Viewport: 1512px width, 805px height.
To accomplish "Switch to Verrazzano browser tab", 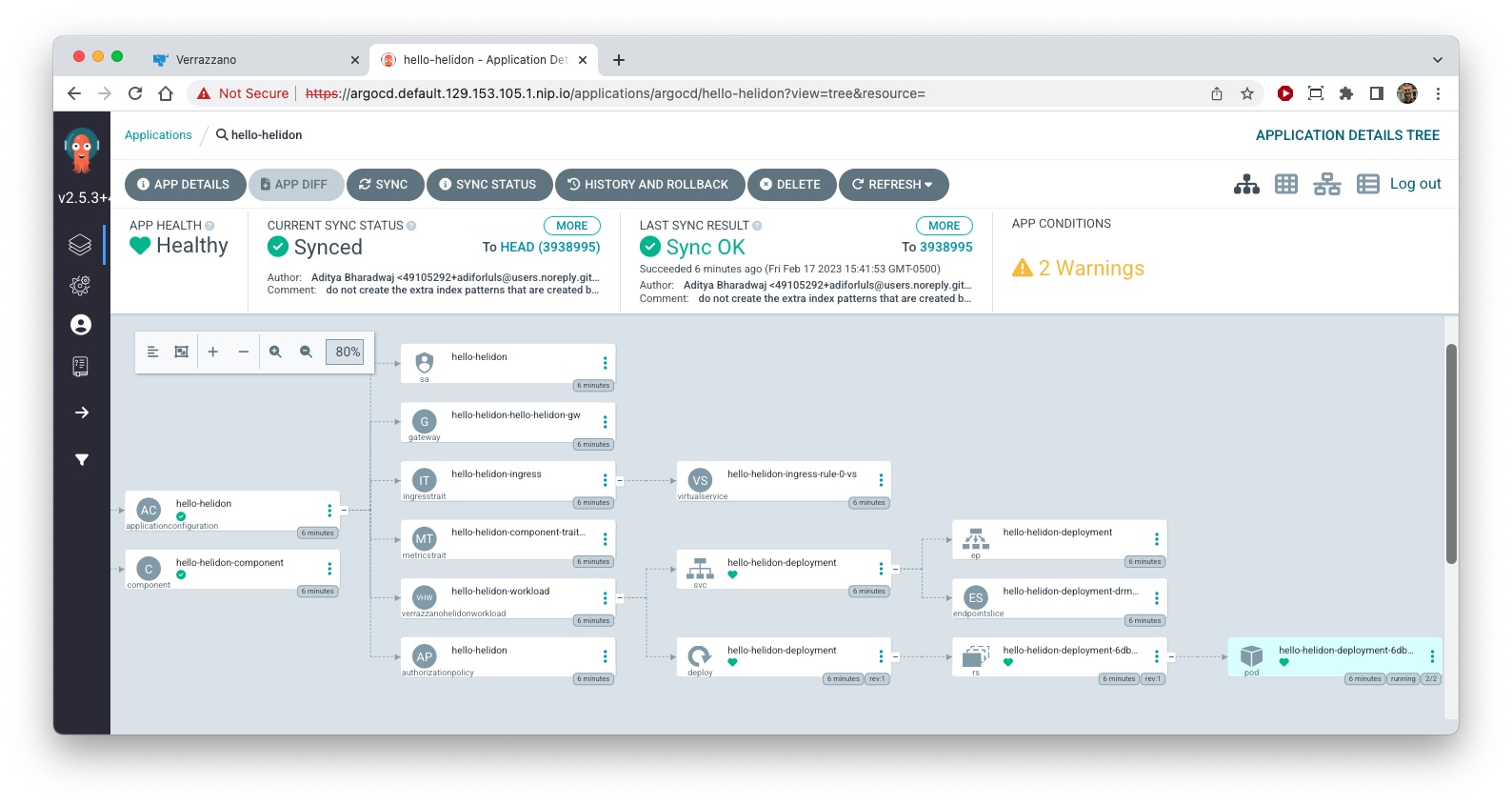I will (257, 59).
